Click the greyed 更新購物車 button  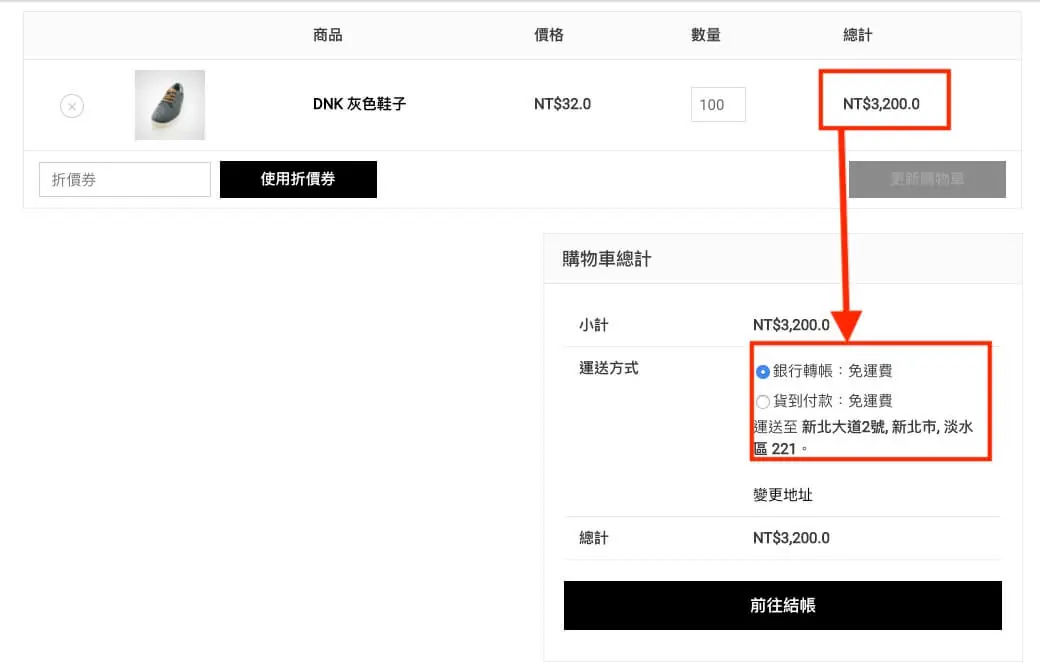tap(927, 179)
